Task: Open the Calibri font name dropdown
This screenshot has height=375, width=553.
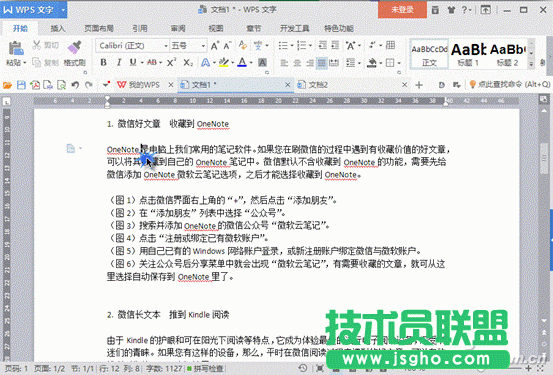Action: (166, 46)
